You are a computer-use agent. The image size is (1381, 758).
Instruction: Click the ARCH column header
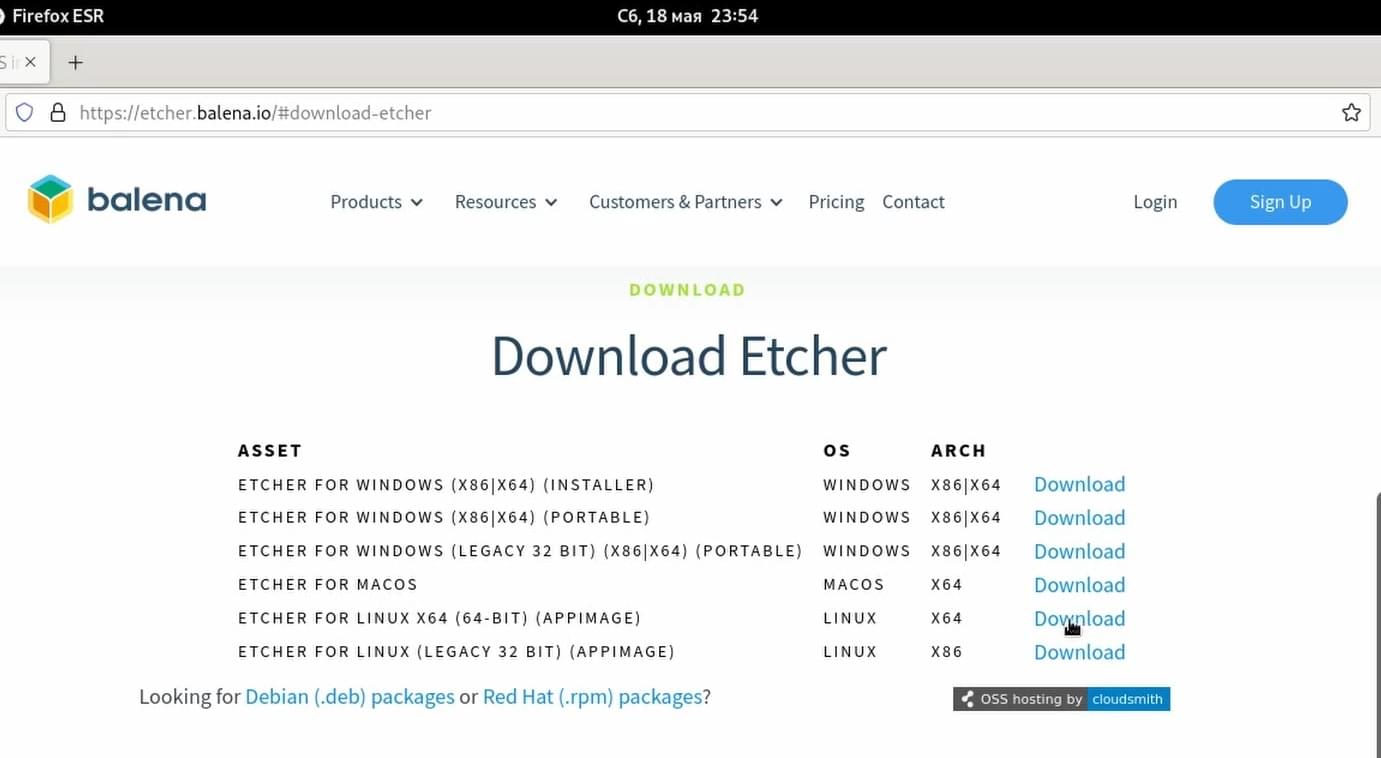point(959,451)
